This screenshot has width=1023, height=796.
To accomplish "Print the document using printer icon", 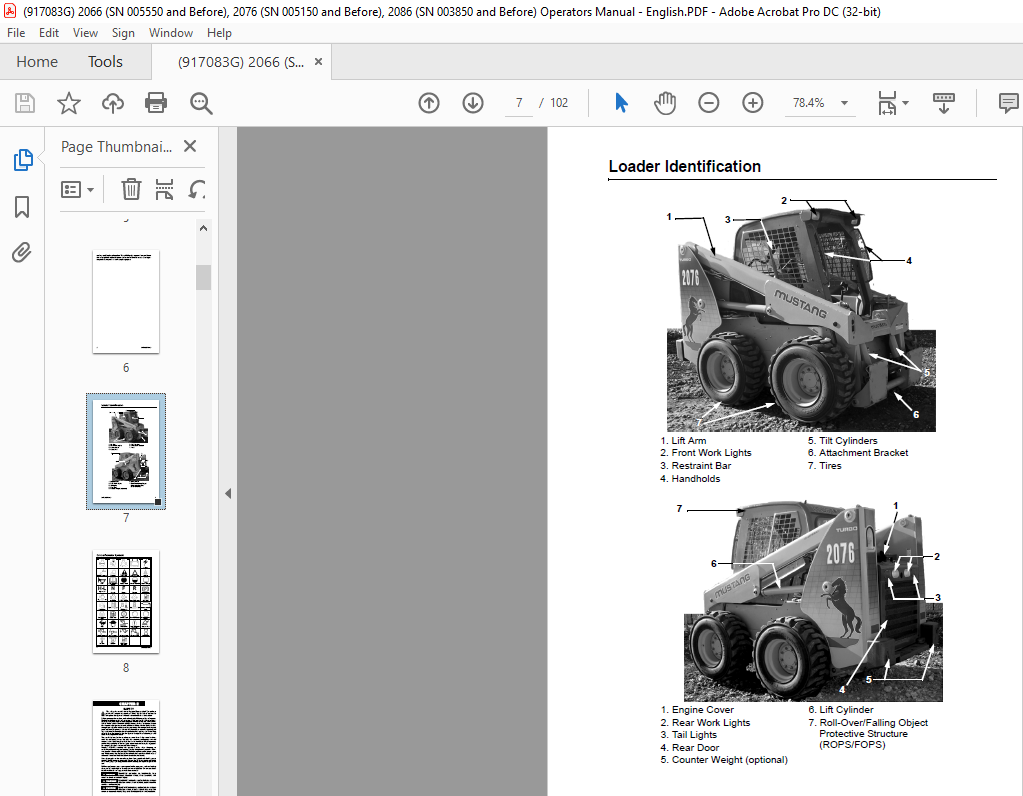I will 156,103.
